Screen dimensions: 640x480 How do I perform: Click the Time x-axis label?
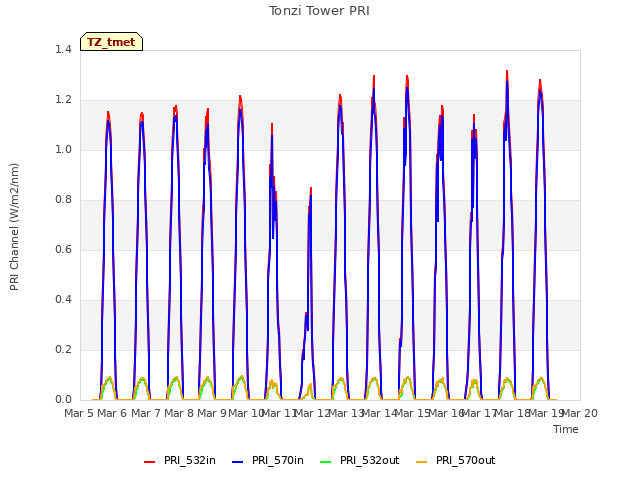pos(566,429)
